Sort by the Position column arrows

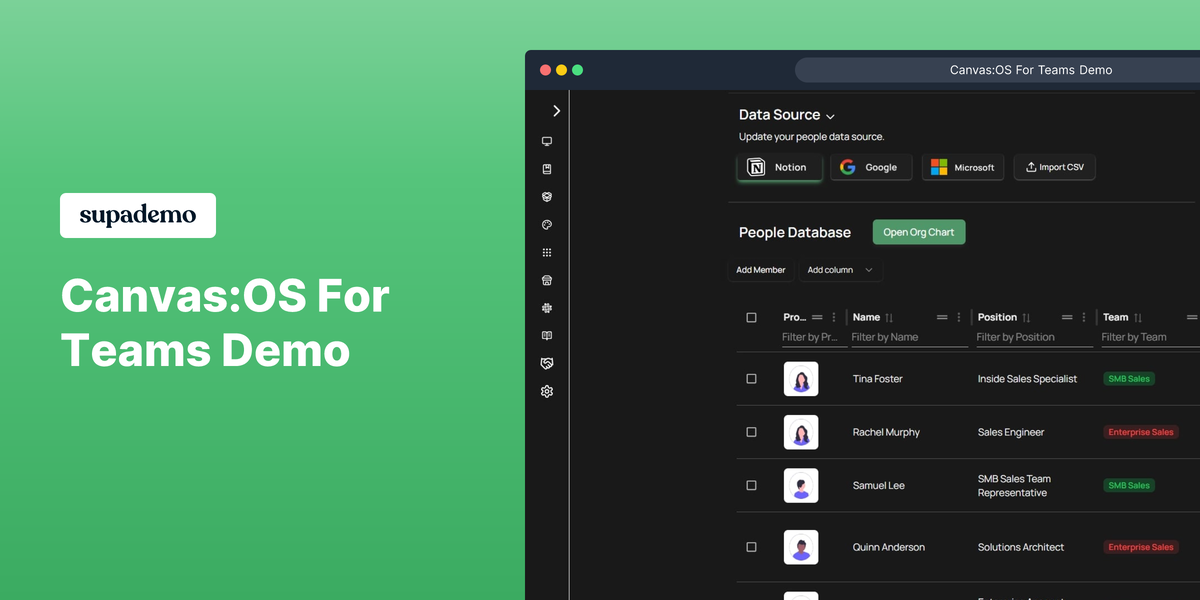coord(1026,318)
